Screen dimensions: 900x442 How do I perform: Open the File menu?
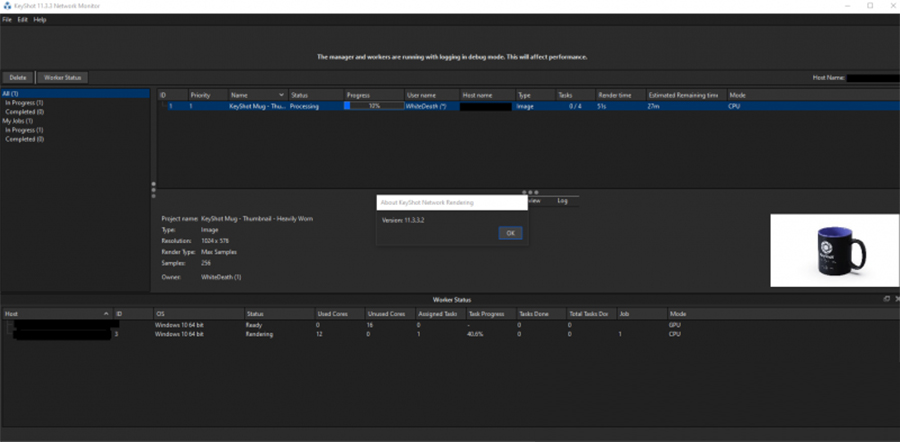click(x=7, y=20)
